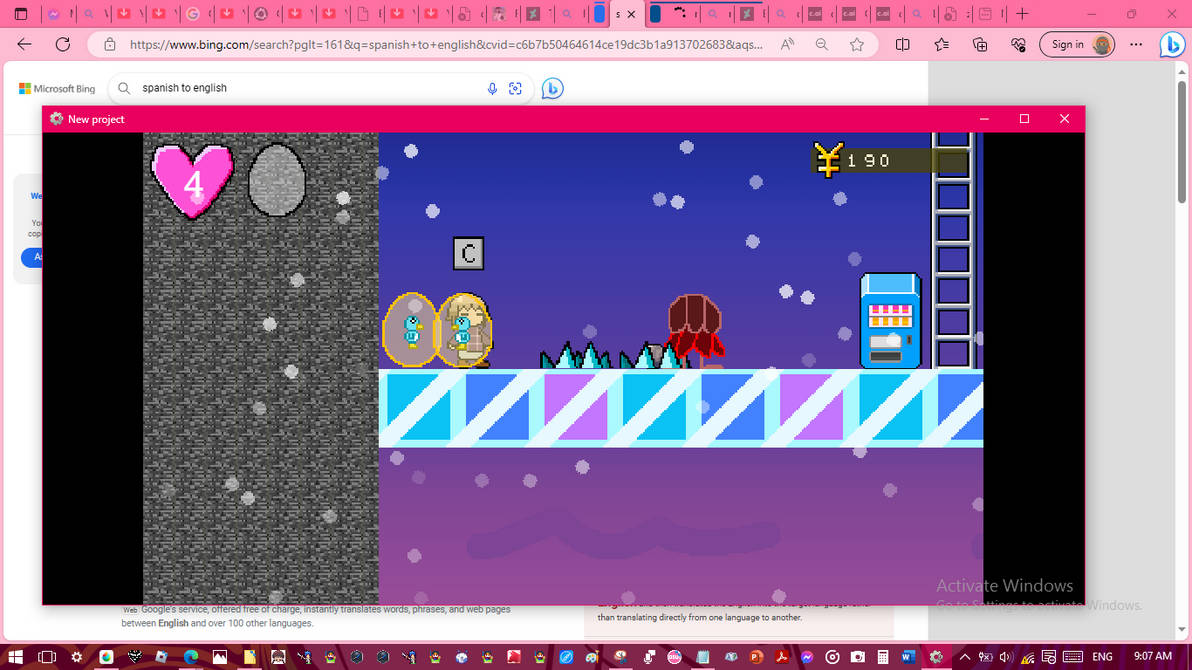Open Edge split screen
The height and width of the screenshot is (670, 1192).
tap(902, 45)
